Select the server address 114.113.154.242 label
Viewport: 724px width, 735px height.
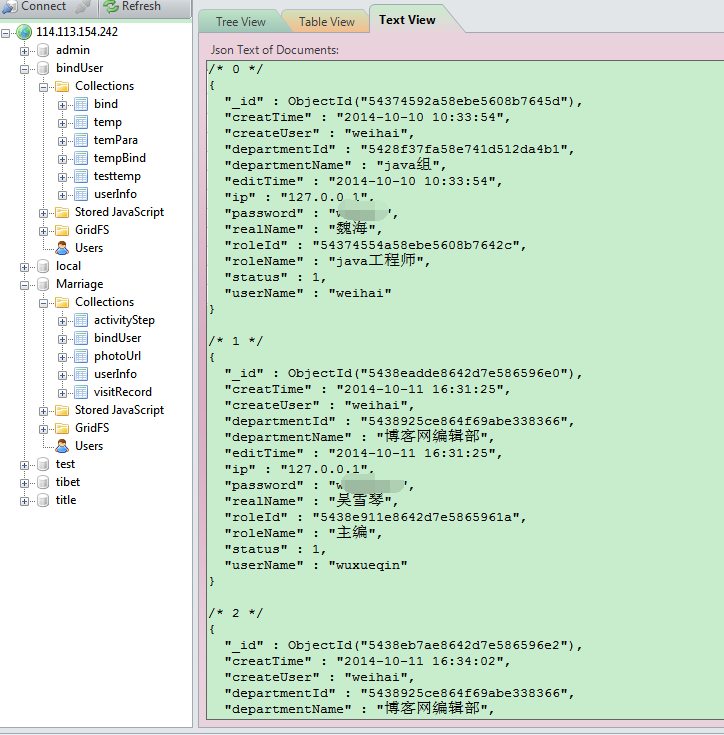click(x=77, y=32)
